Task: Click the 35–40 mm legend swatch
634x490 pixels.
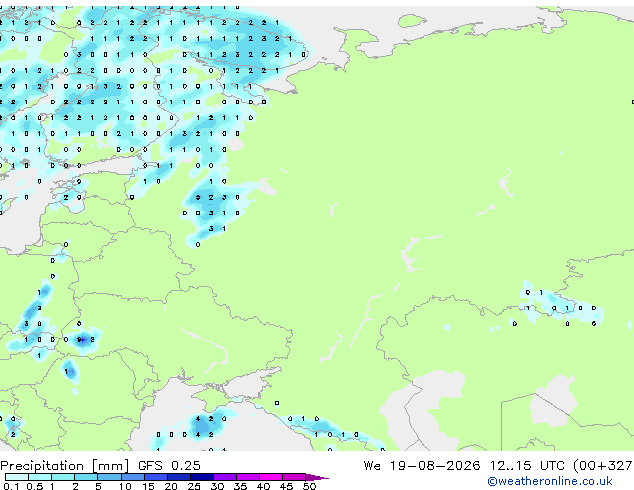Action: click(247, 477)
